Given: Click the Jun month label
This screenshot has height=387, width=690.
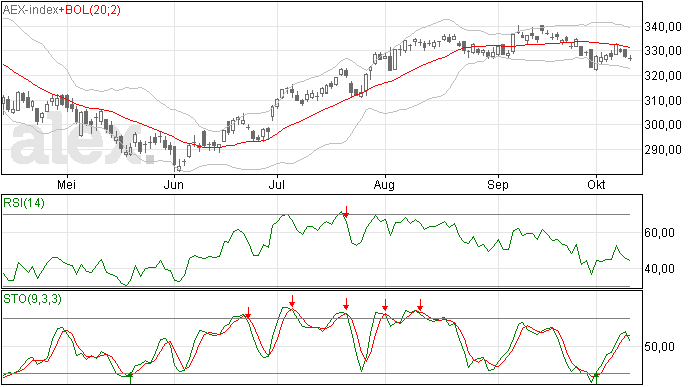Looking at the screenshot, I should coord(173,184).
